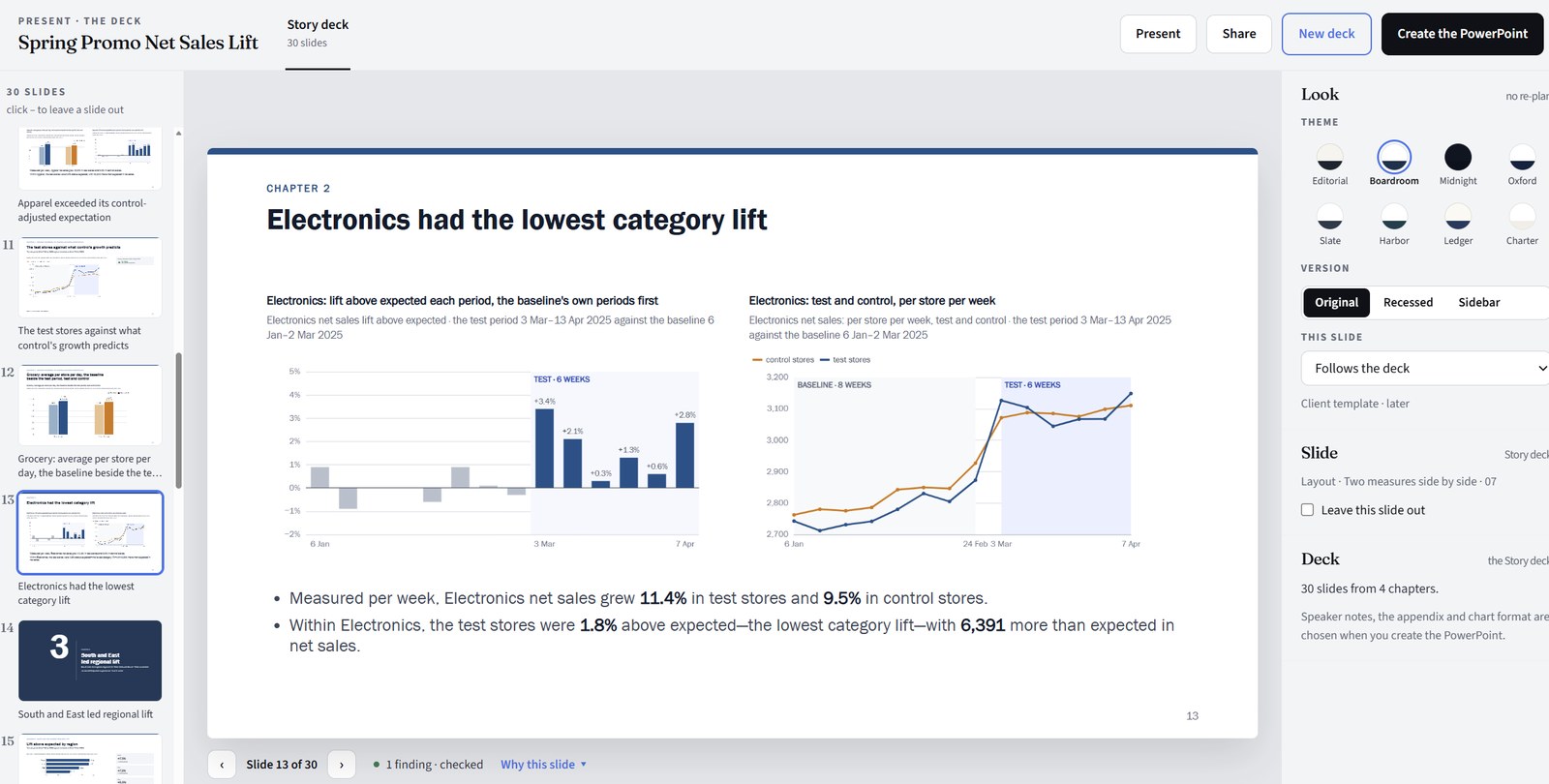Select the Boardroom theme swatch
1549x784 pixels.
(x=1394, y=157)
